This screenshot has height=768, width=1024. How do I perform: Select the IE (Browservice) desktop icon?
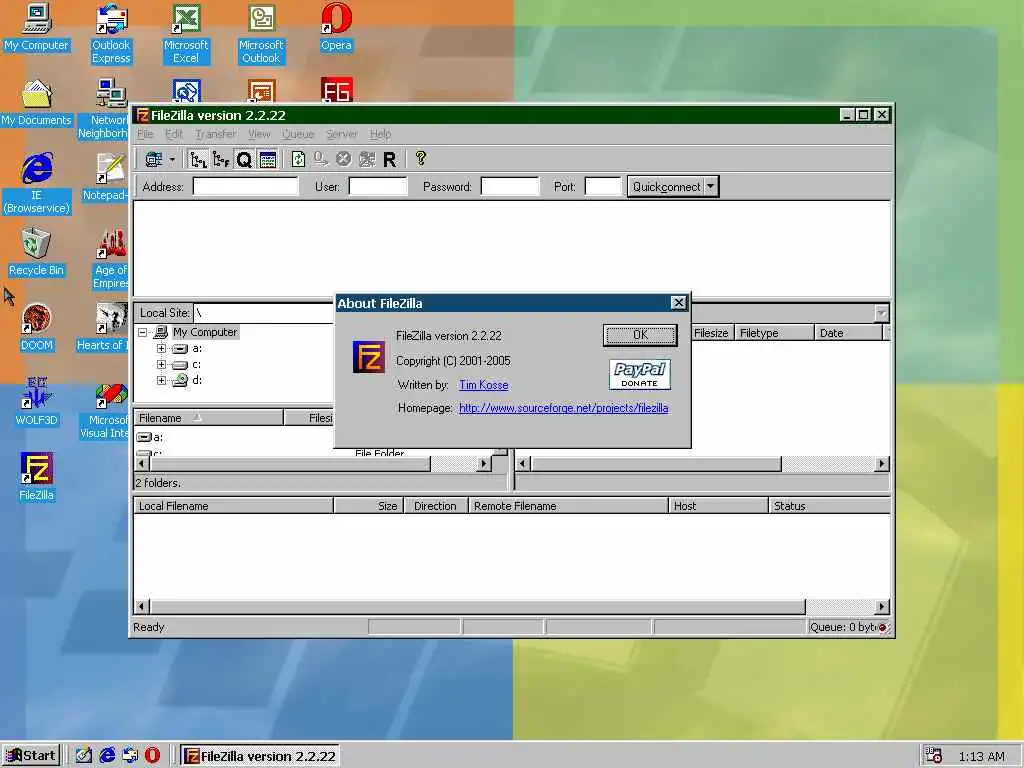point(37,184)
